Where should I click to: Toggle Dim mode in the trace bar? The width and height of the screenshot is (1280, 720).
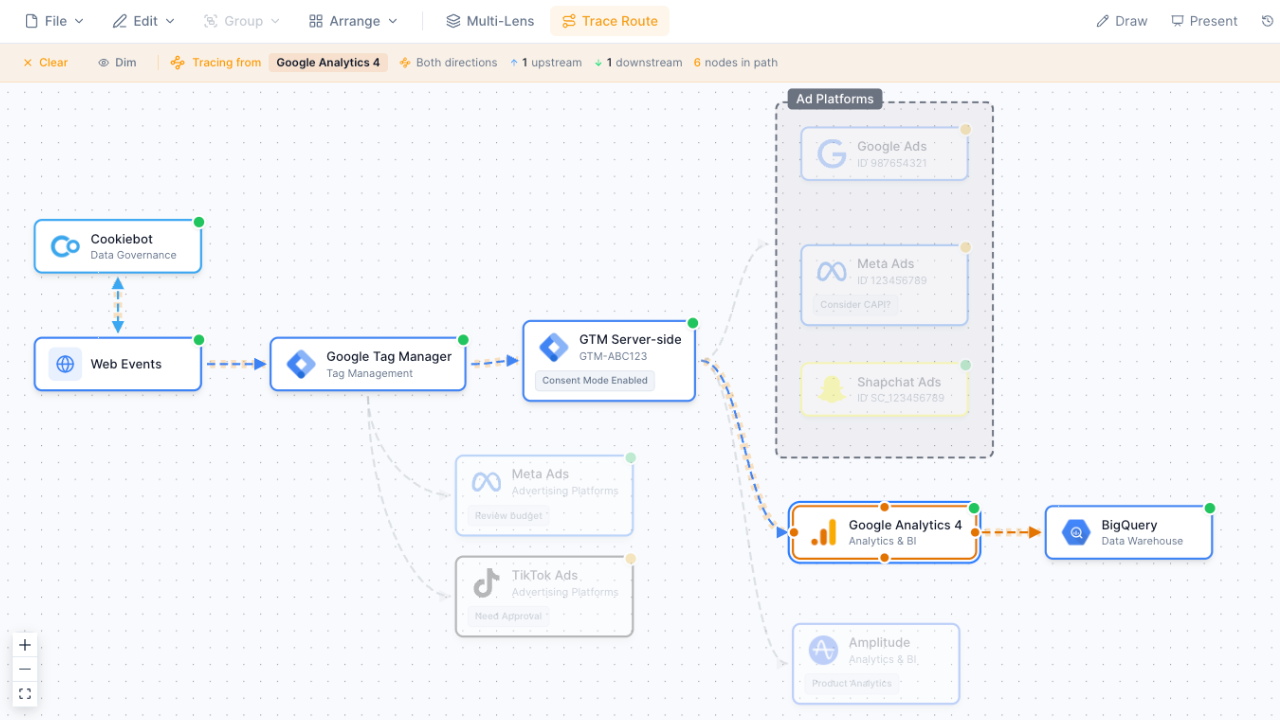click(116, 62)
